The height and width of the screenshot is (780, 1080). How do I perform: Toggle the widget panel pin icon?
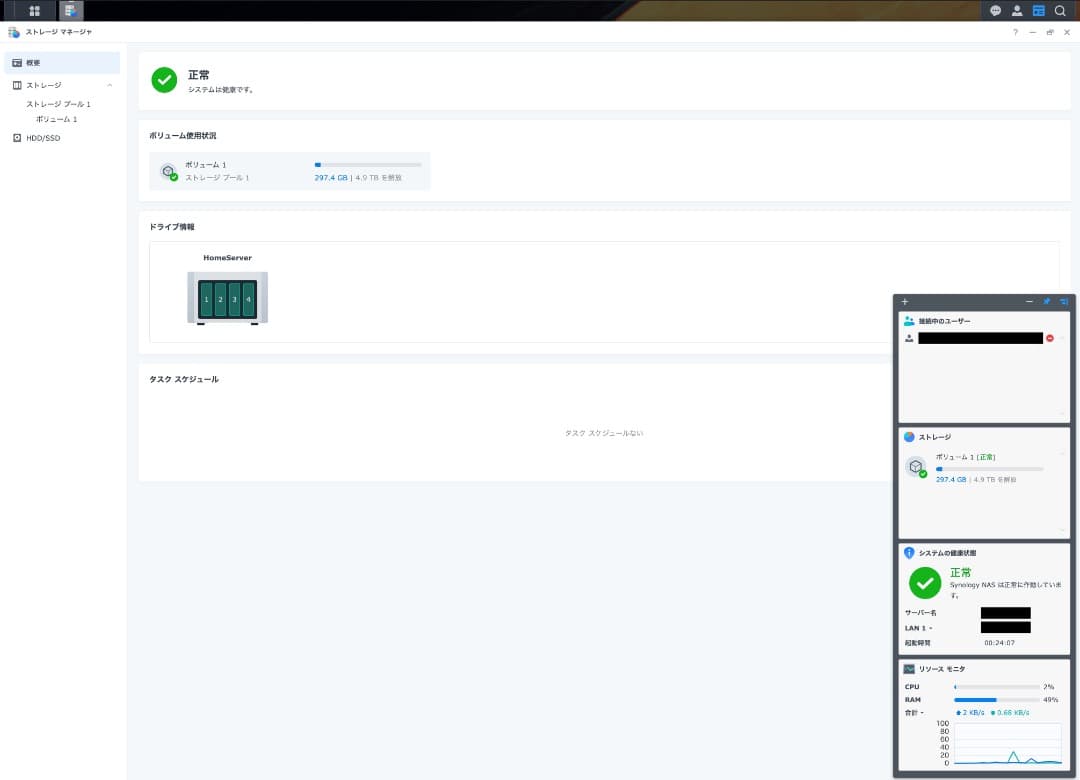[1046, 301]
